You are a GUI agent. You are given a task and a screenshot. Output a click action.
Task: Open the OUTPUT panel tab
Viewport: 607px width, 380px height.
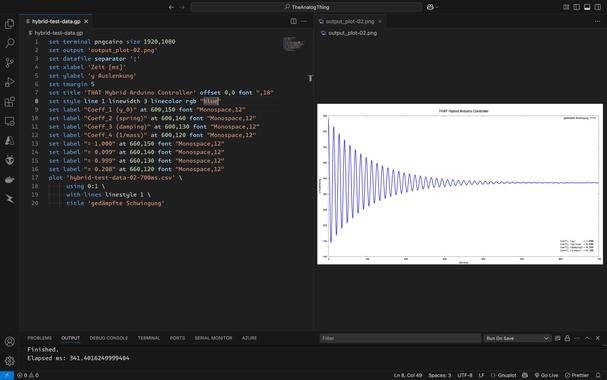click(x=70, y=338)
